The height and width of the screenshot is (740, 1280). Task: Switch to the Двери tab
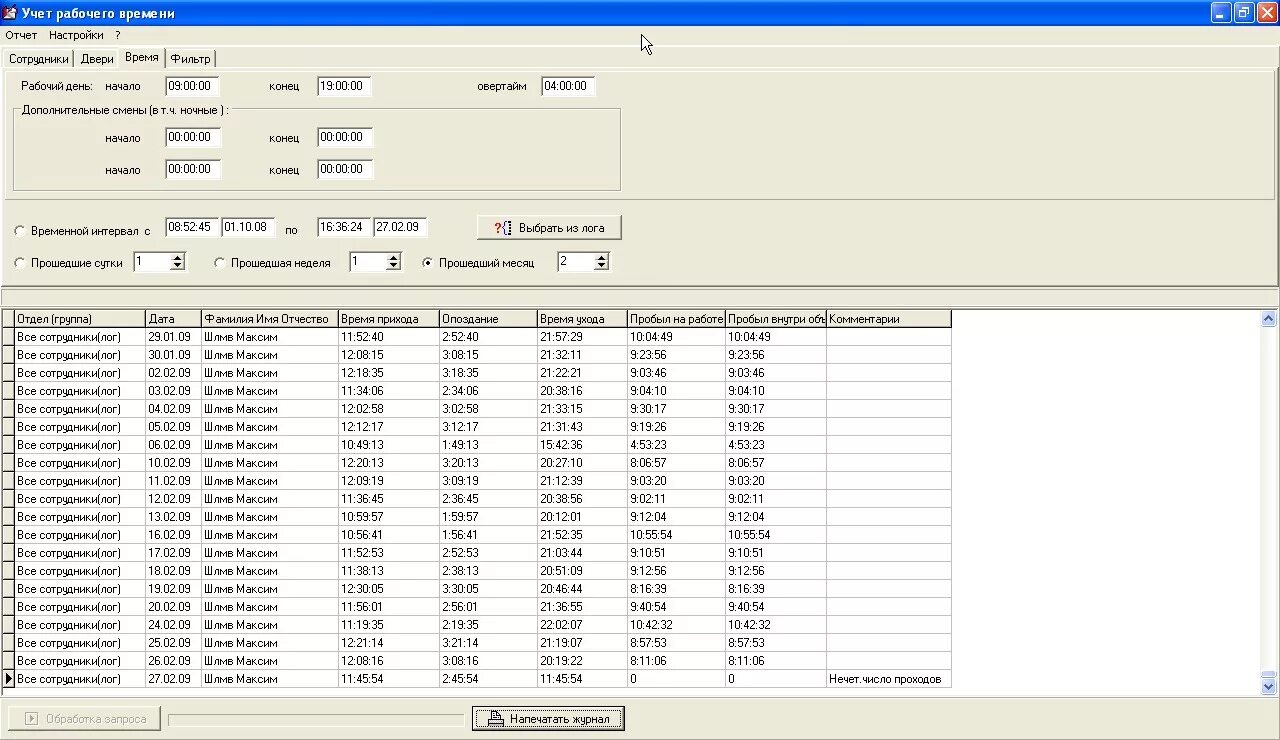pos(97,59)
